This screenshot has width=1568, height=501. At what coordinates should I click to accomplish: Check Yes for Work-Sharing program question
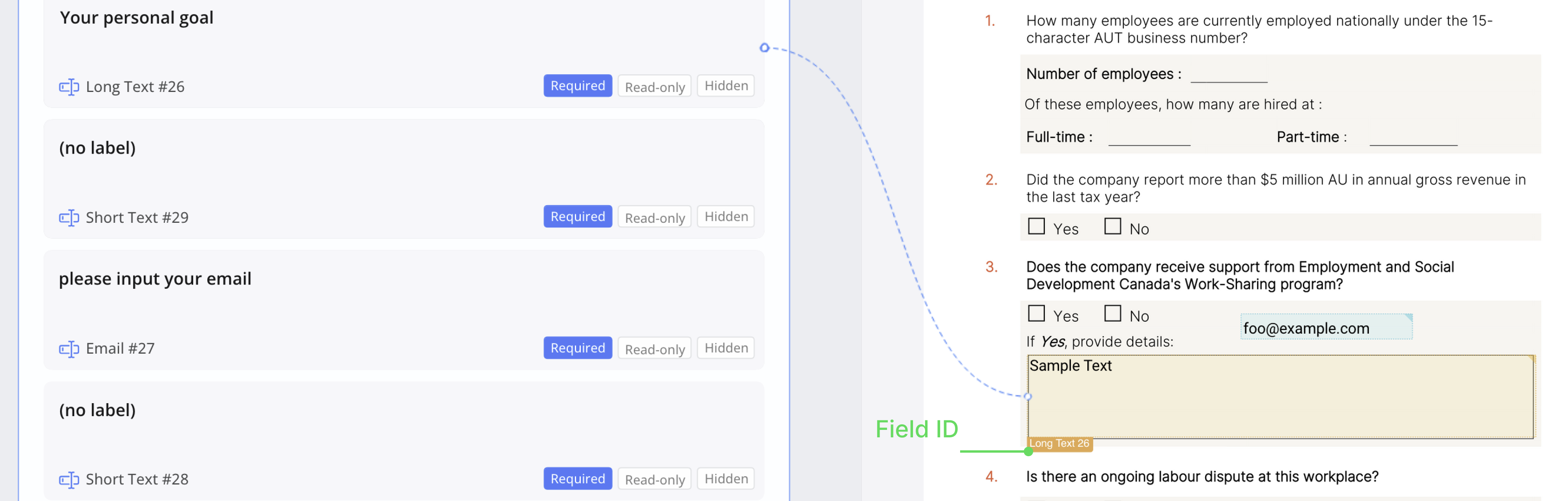tap(1036, 314)
